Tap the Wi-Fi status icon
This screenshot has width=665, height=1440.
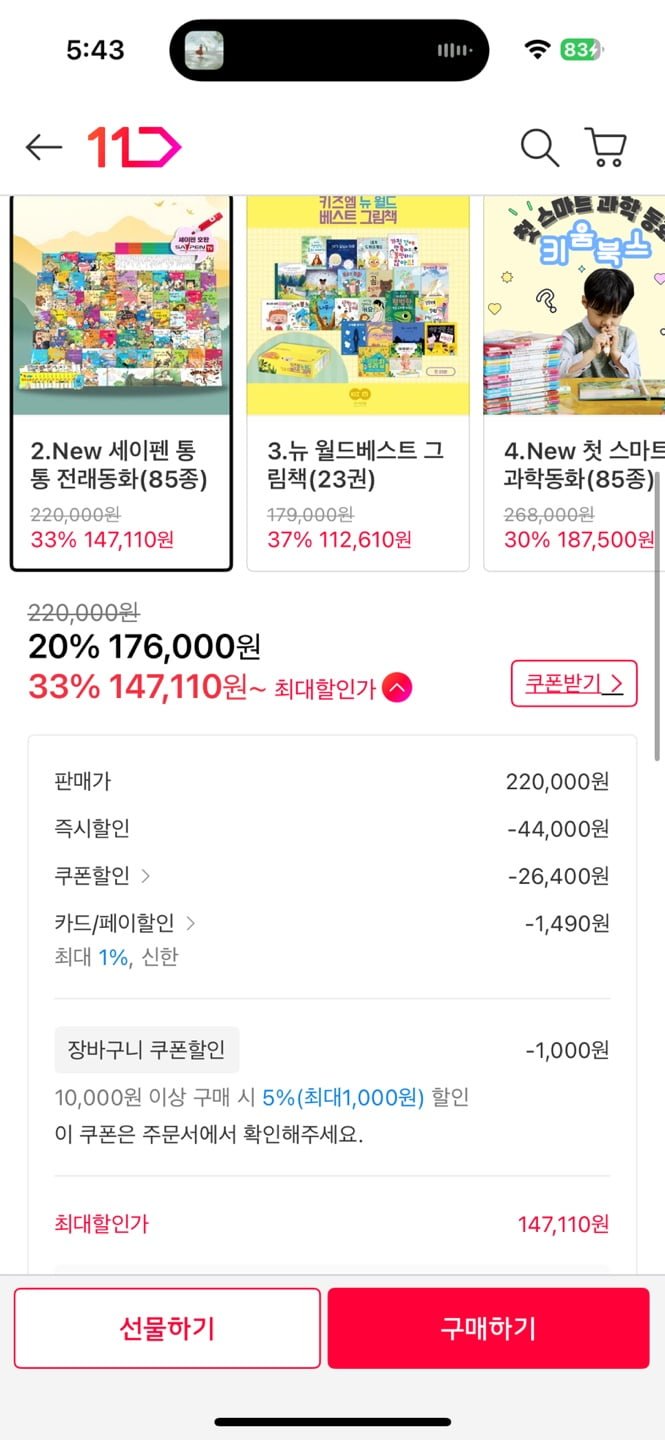pyautogui.click(x=538, y=49)
